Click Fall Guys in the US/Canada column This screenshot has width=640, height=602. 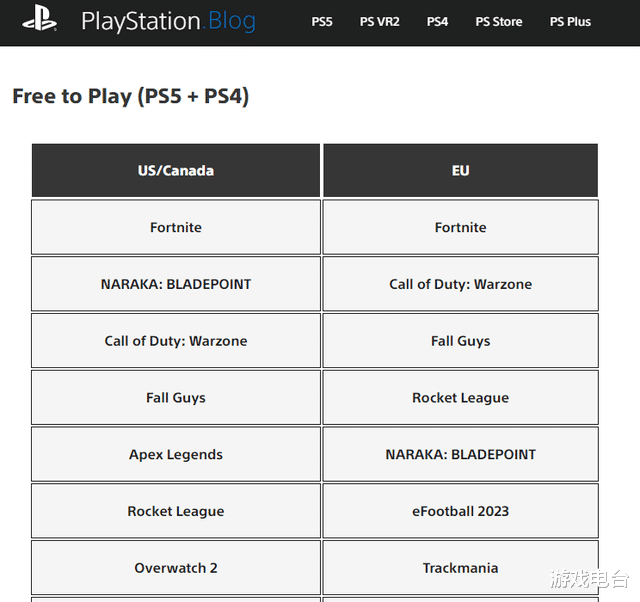176,398
